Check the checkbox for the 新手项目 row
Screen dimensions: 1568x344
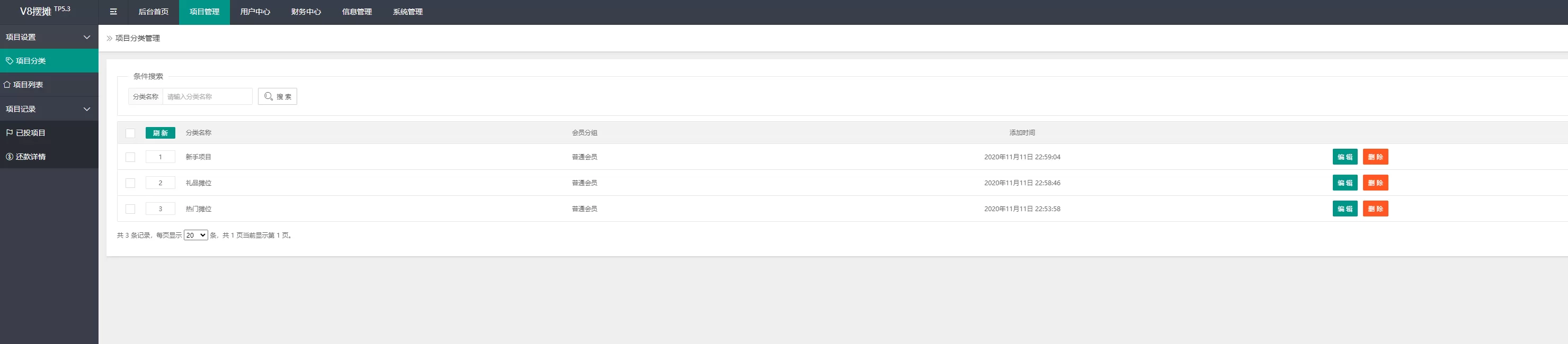[x=130, y=157]
